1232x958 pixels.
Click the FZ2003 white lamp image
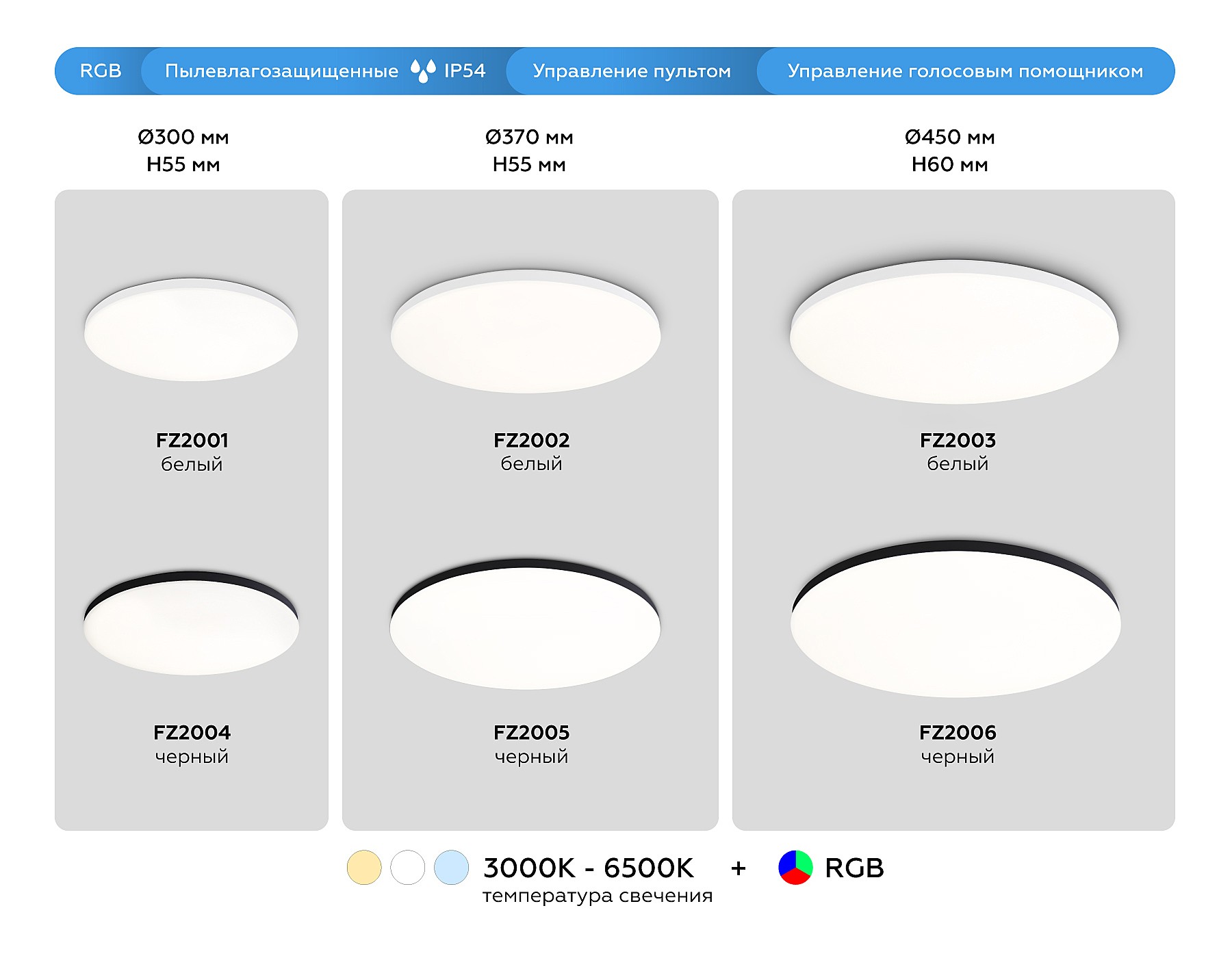click(x=954, y=333)
